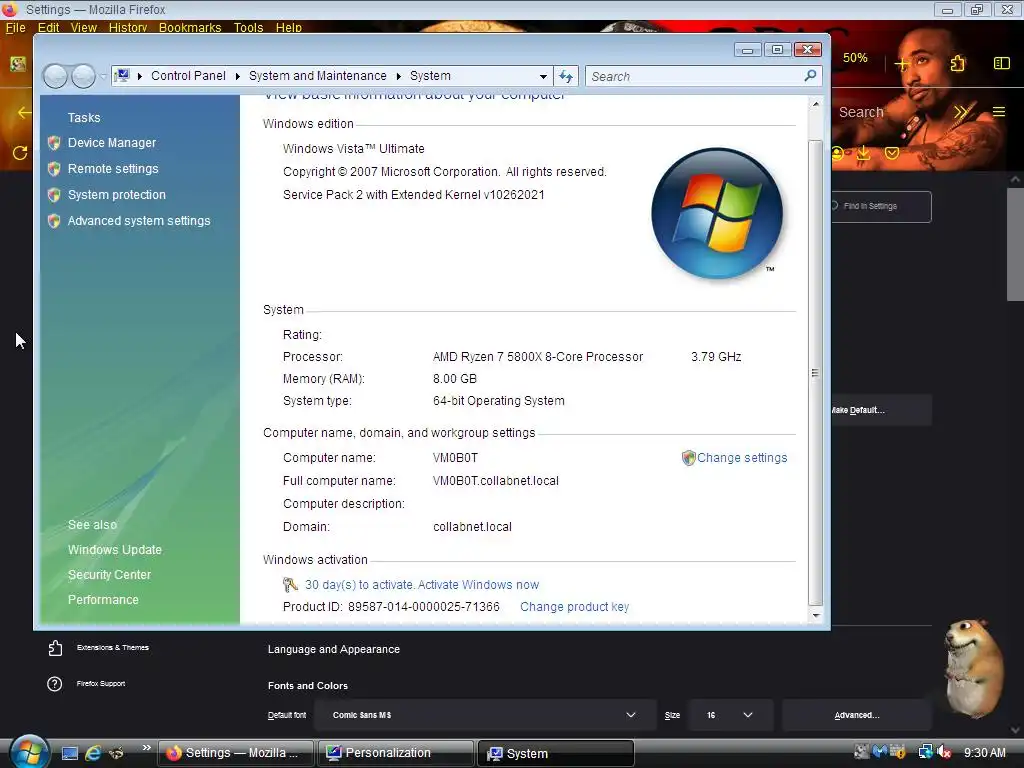Click the System window scroll-up arrow
Viewport: 1024px width, 768px height.
click(x=816, y=104)
